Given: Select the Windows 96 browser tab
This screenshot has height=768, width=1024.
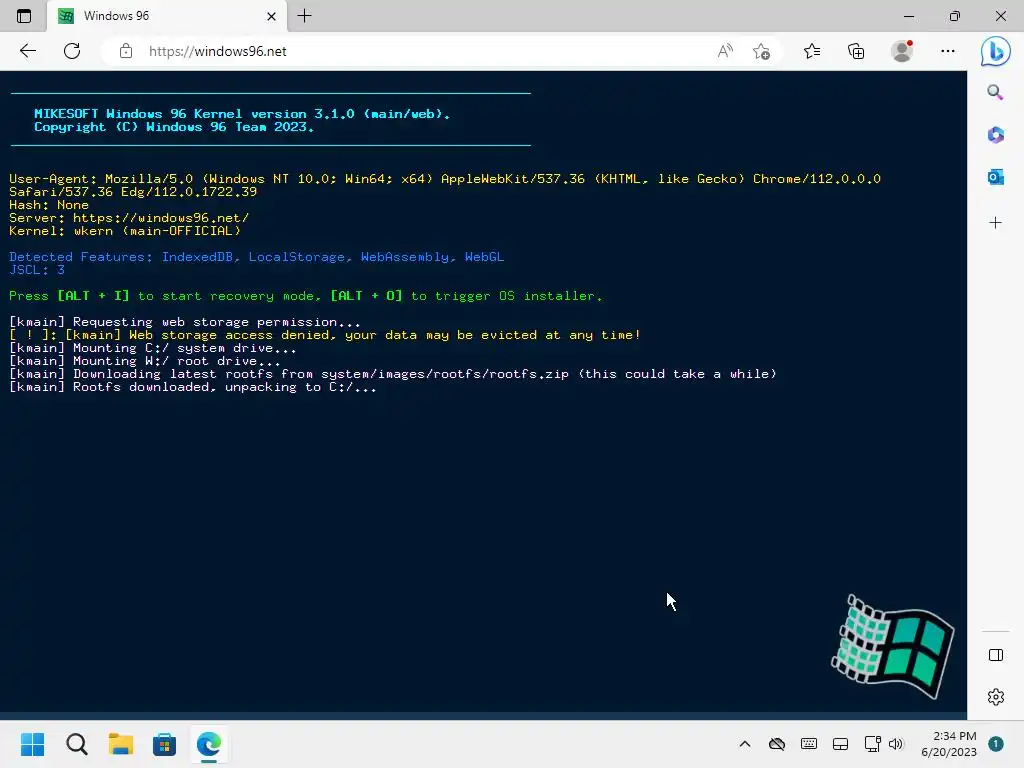Looking at the screenshot, I should tap(167, 16).
